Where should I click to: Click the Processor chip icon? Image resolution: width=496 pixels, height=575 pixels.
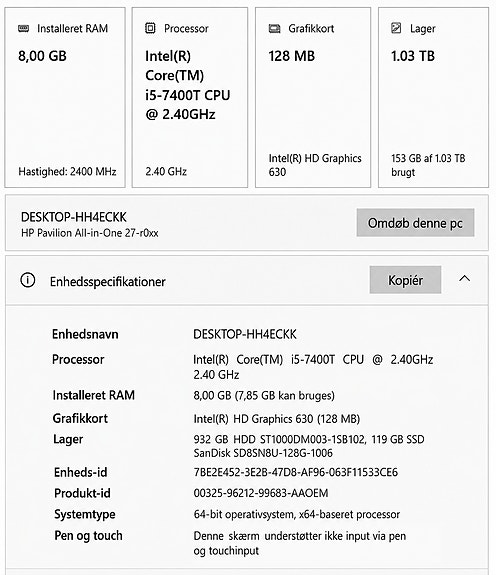[x=150, y=28]
